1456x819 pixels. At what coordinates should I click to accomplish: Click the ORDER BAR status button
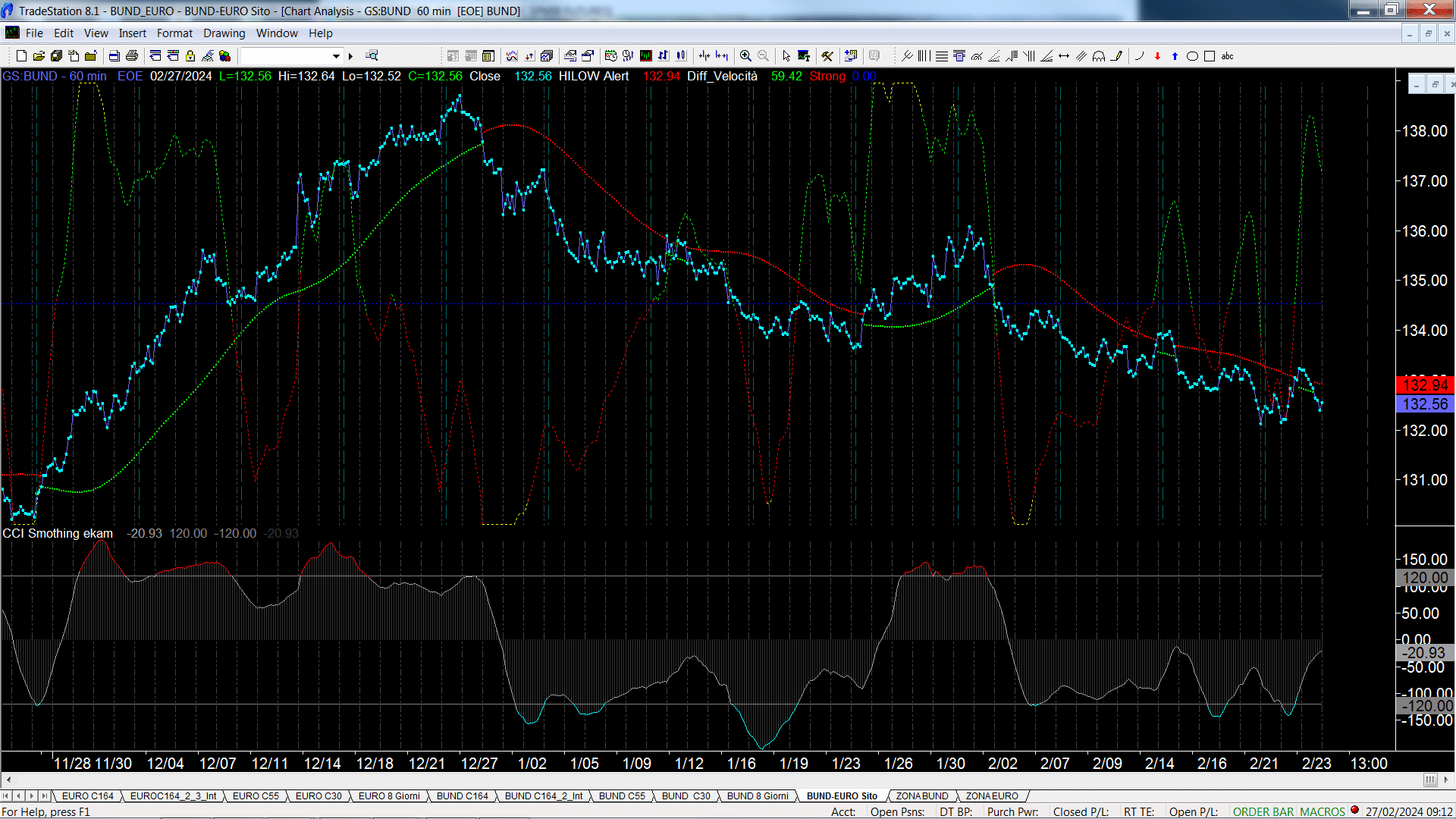[1263, 812]
